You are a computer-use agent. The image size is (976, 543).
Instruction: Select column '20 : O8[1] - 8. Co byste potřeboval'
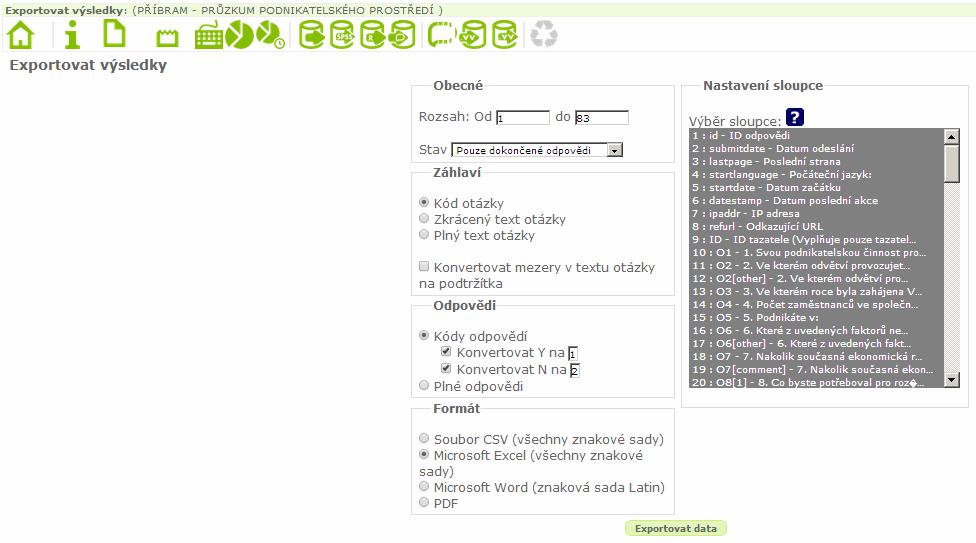pos(817,382)
